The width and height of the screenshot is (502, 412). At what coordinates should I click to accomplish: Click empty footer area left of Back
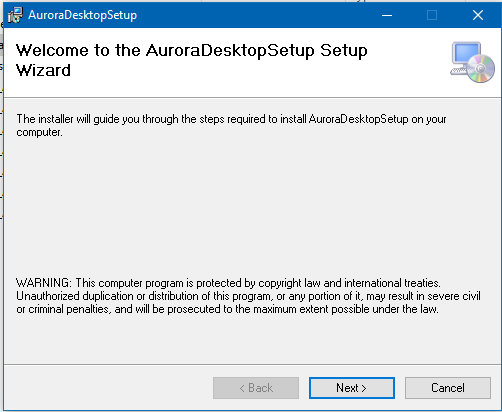click(108, 388)
